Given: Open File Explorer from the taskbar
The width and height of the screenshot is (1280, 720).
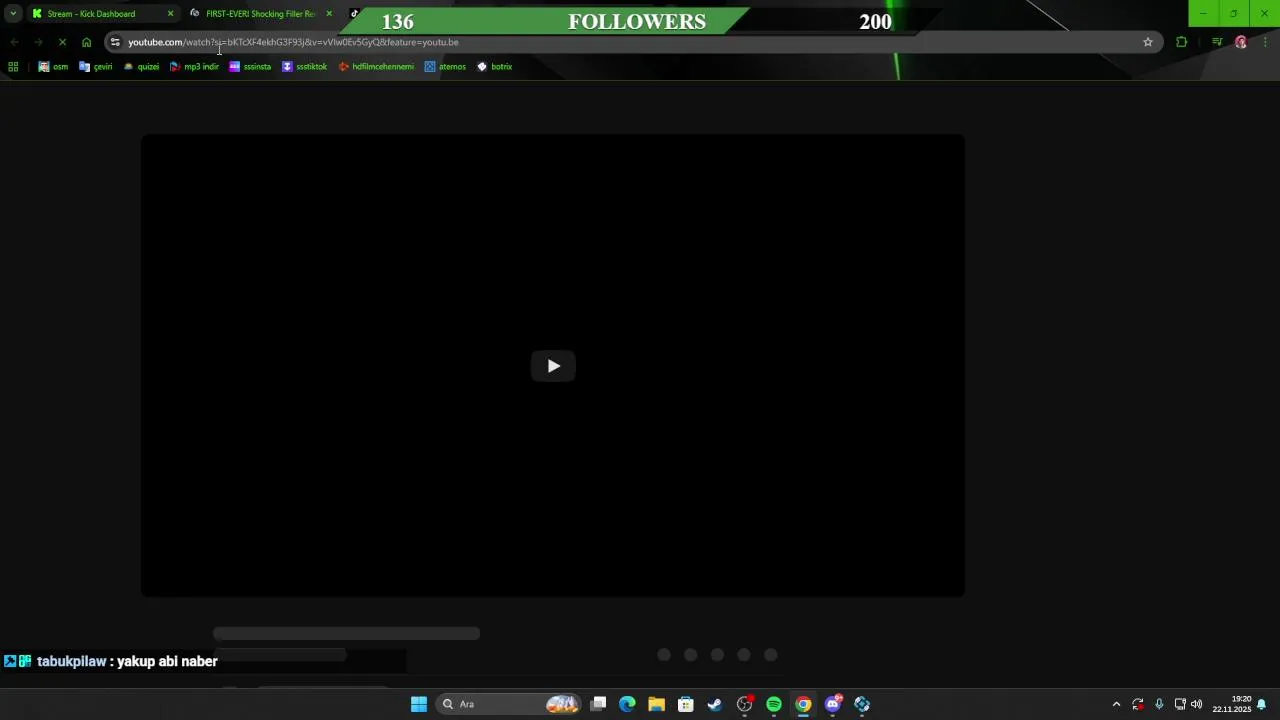Looking at the screenshot, I should tap(656, 704).
